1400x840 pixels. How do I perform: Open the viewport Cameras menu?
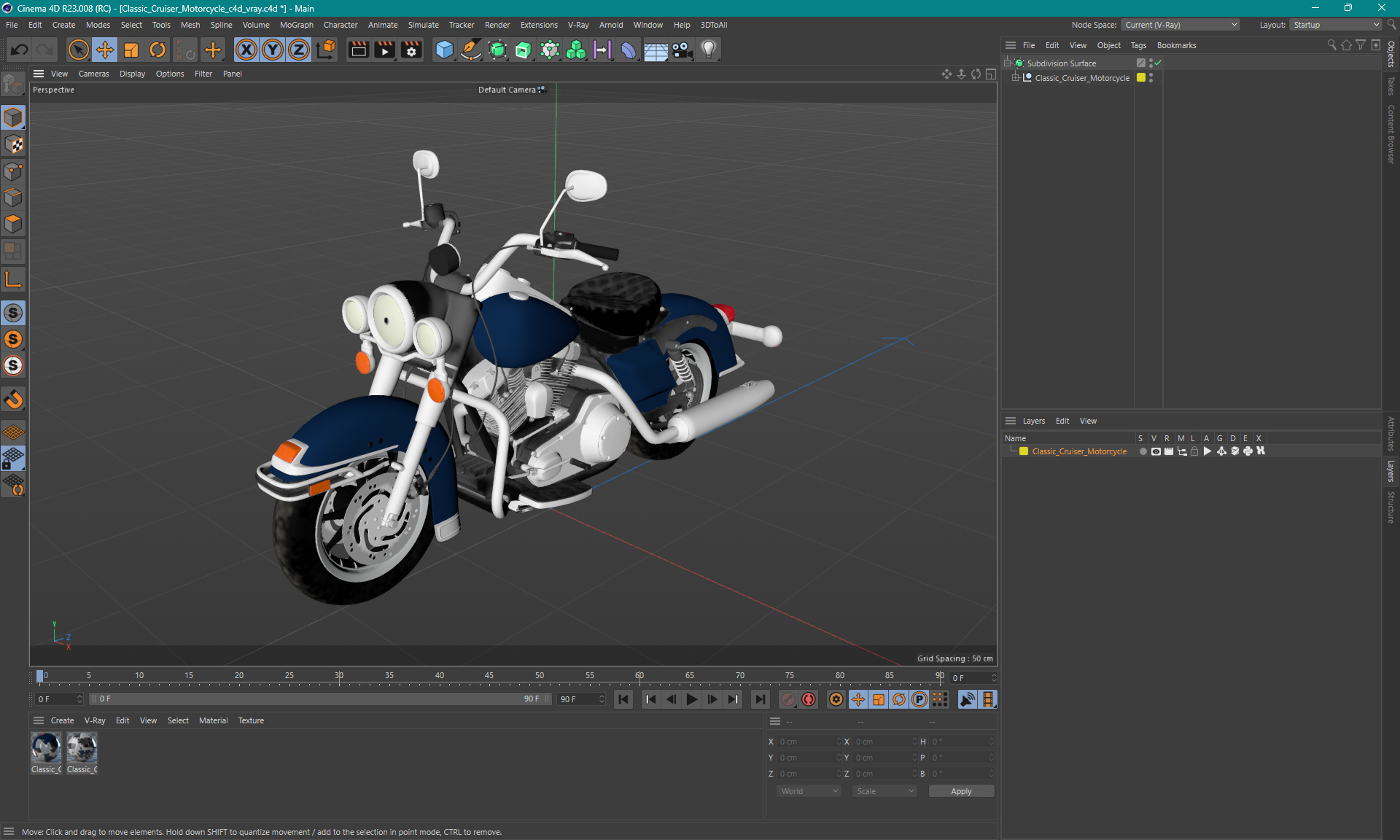(93, 74)
